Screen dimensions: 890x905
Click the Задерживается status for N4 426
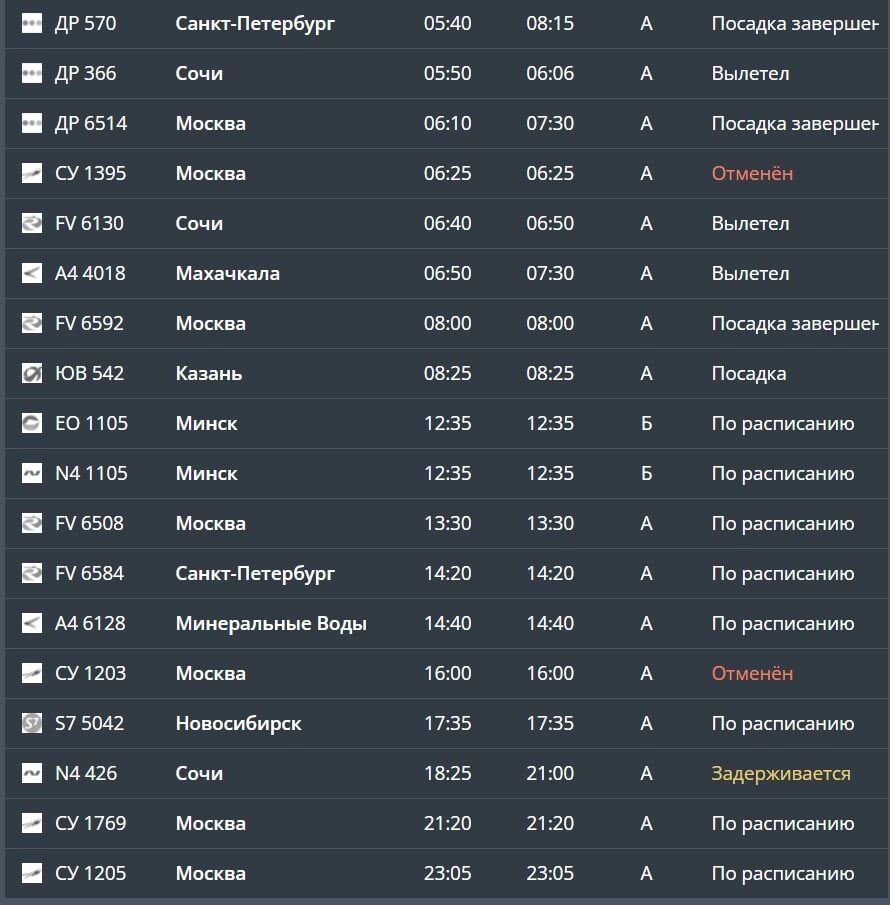point(780,773)
